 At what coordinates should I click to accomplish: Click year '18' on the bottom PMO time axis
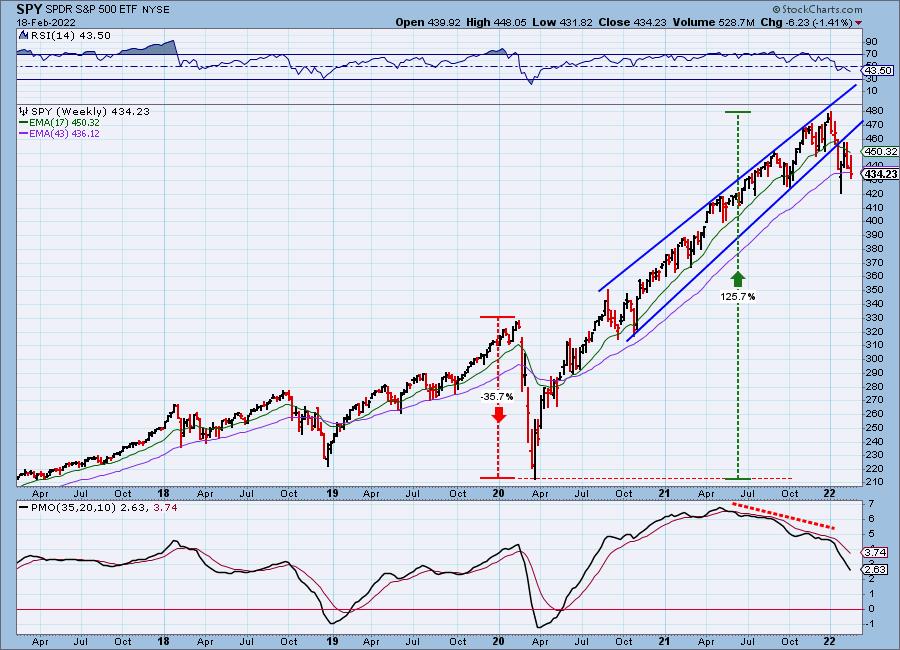(x=164, y=641)
